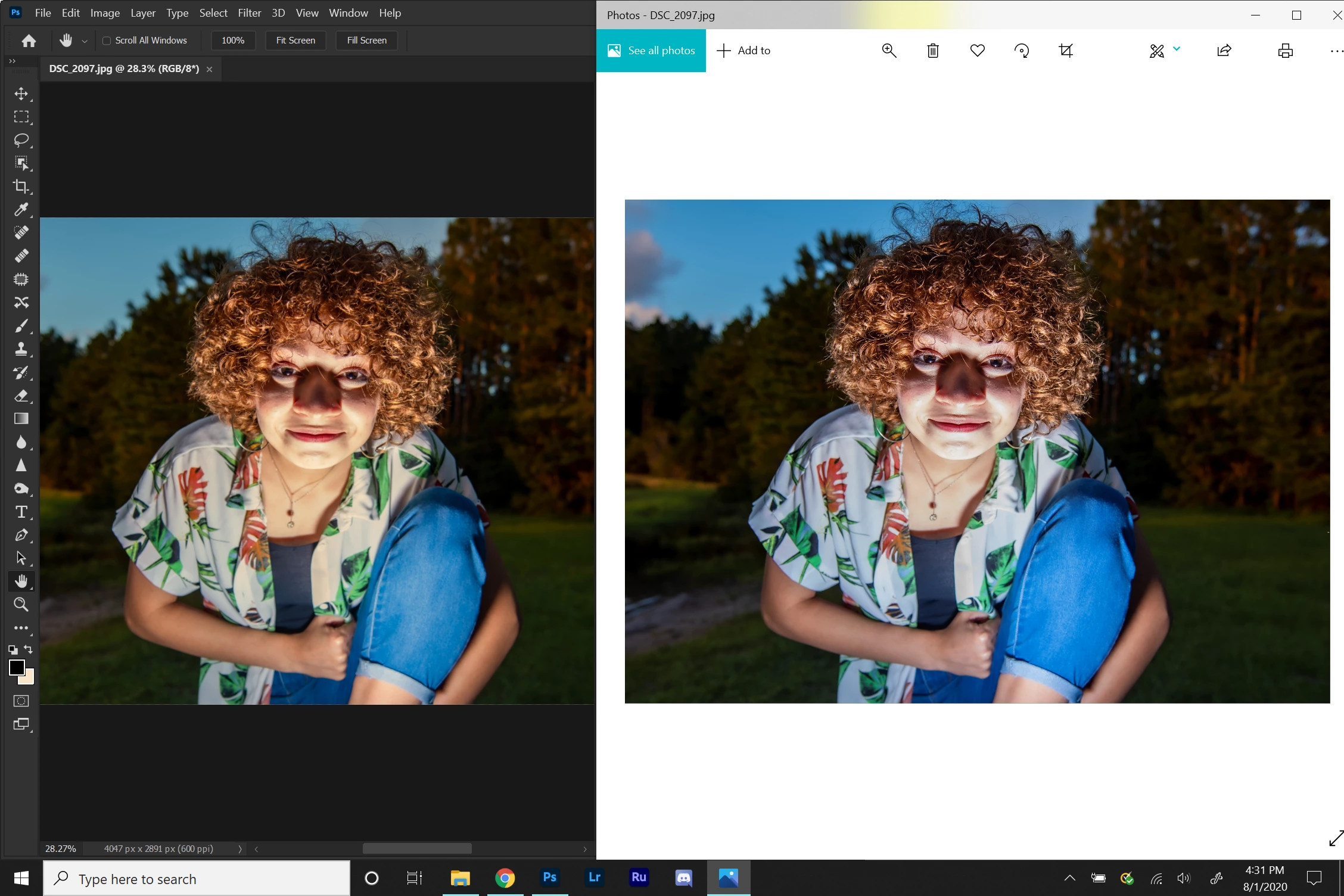Open the foreground color swatch
The width and height of the screenshot is (1344, 896).
coord(16,667)
